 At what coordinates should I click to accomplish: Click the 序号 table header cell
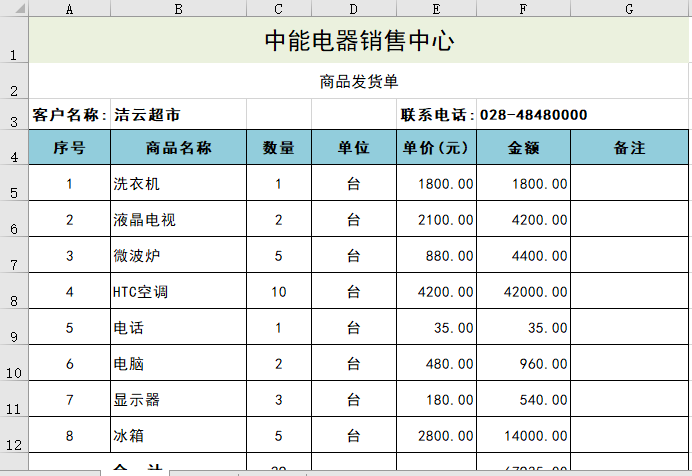pos(69,148)
